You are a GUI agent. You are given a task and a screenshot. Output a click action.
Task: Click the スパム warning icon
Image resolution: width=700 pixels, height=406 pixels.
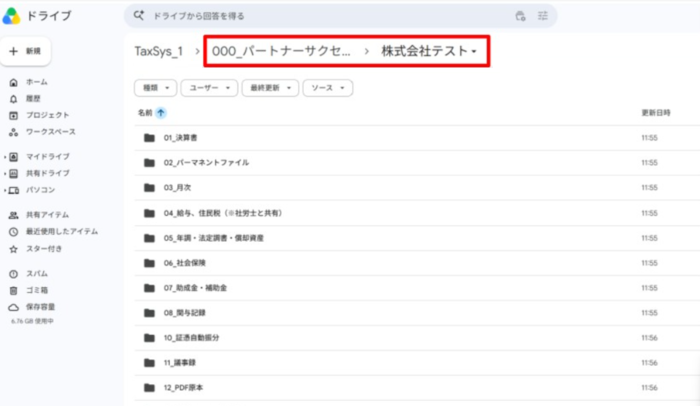13,274
